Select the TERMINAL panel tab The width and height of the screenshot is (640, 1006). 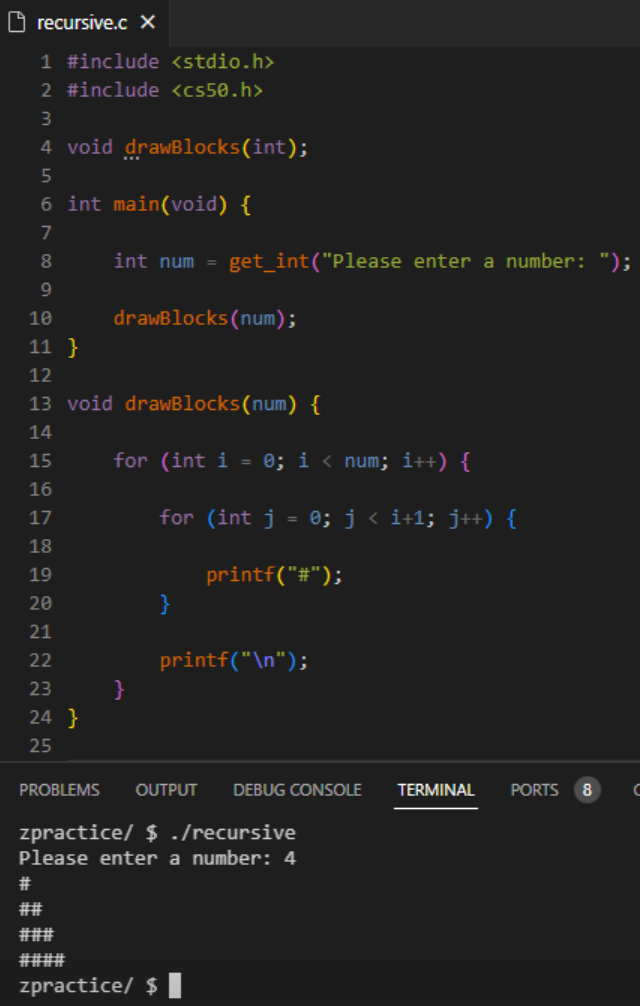[x=436, y=790]
